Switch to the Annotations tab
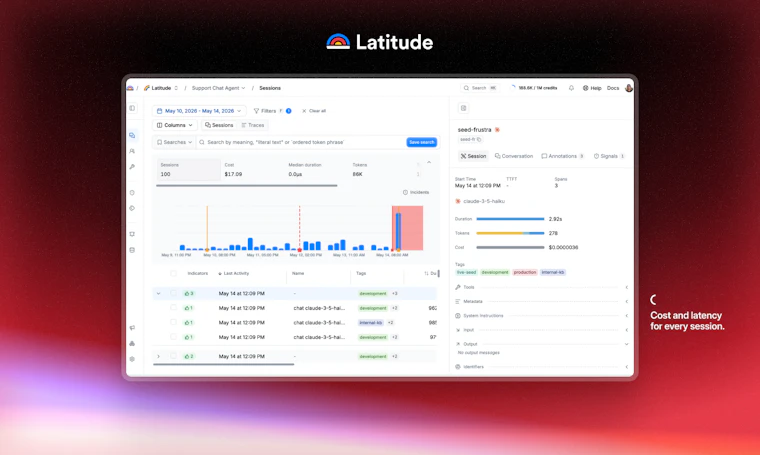Screen dimensions: 760x455 (562, 156)
